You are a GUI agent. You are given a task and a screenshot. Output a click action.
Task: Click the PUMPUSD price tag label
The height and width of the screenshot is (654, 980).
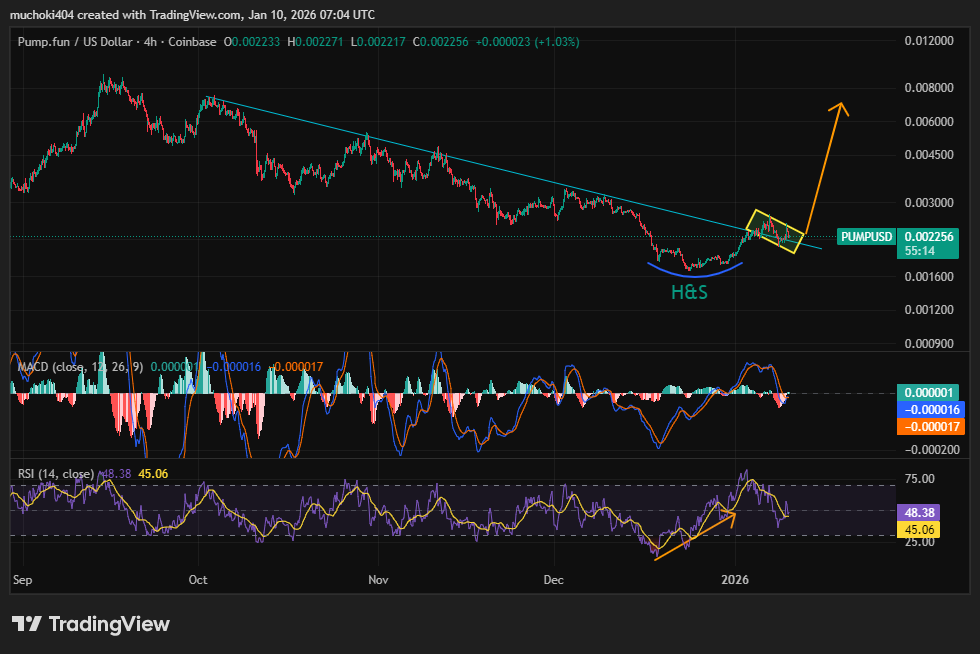click(866, 237)
